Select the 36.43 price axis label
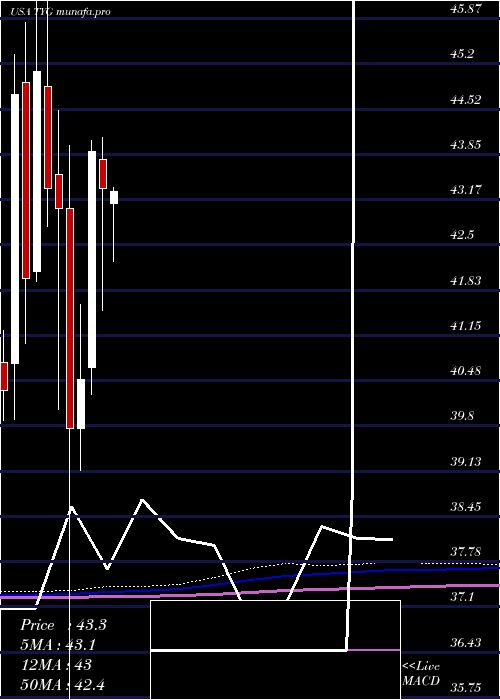The width and height of the screenshot is (500, 700). point(466,643)
